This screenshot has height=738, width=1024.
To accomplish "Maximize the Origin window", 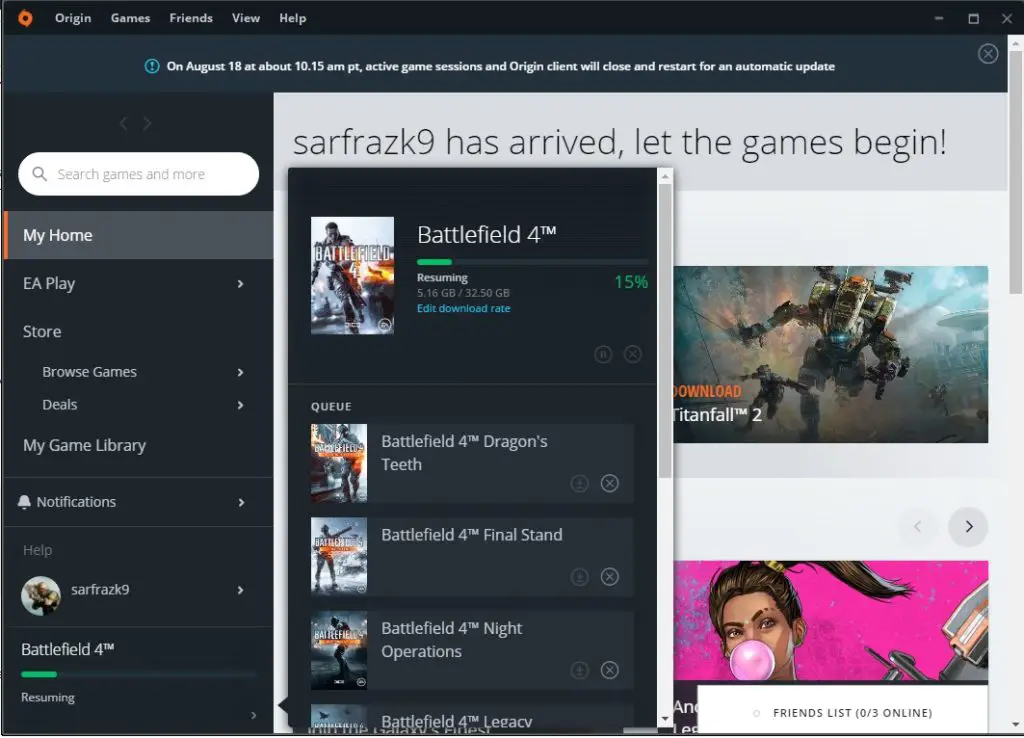I will pyautogui.click(x=973, y=18).
